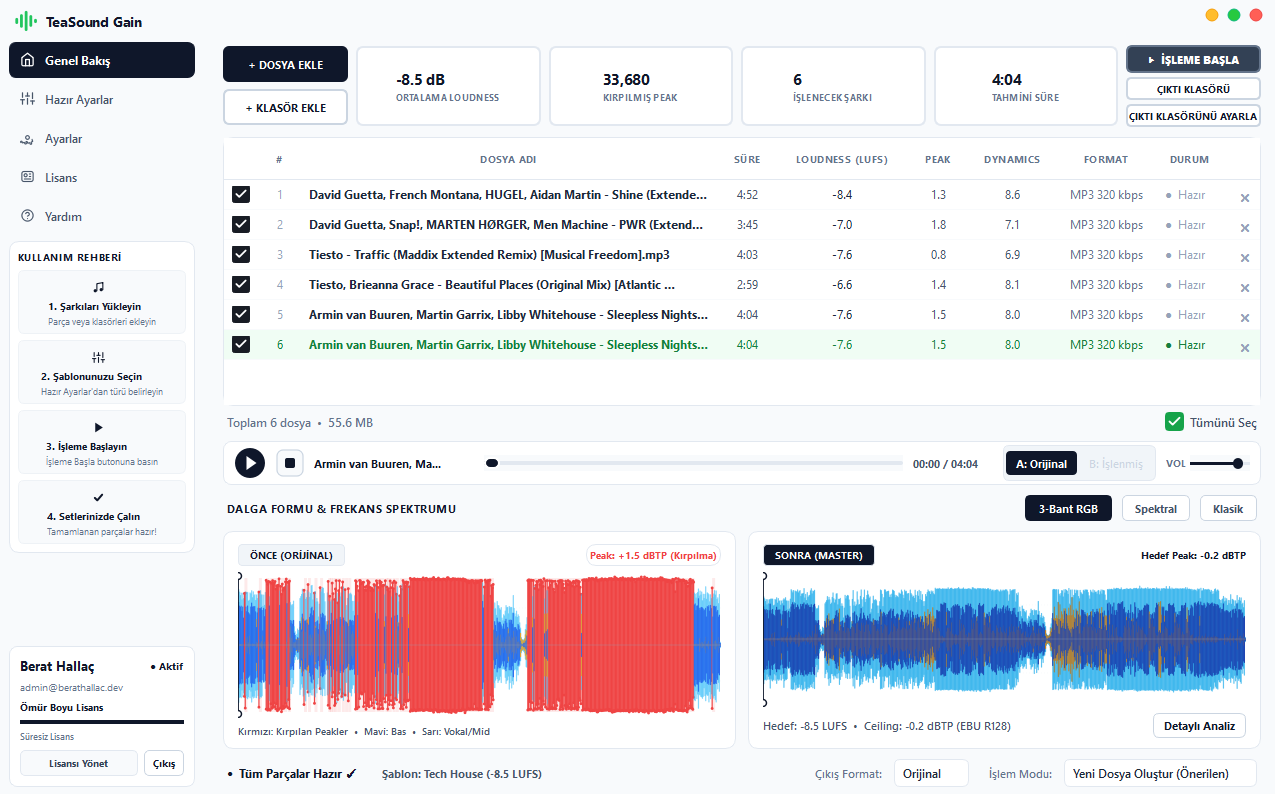Uncheck the highlighted row 6 checkbox

click(241, 344)
